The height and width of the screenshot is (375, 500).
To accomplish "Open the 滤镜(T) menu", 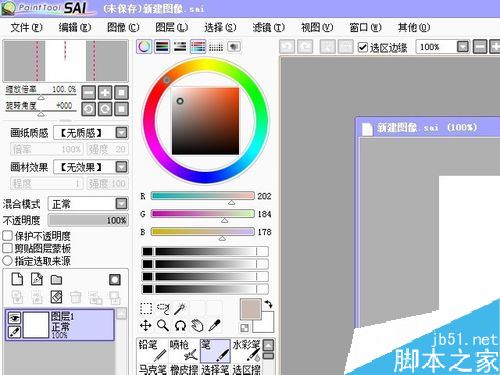I will (268, 27).
